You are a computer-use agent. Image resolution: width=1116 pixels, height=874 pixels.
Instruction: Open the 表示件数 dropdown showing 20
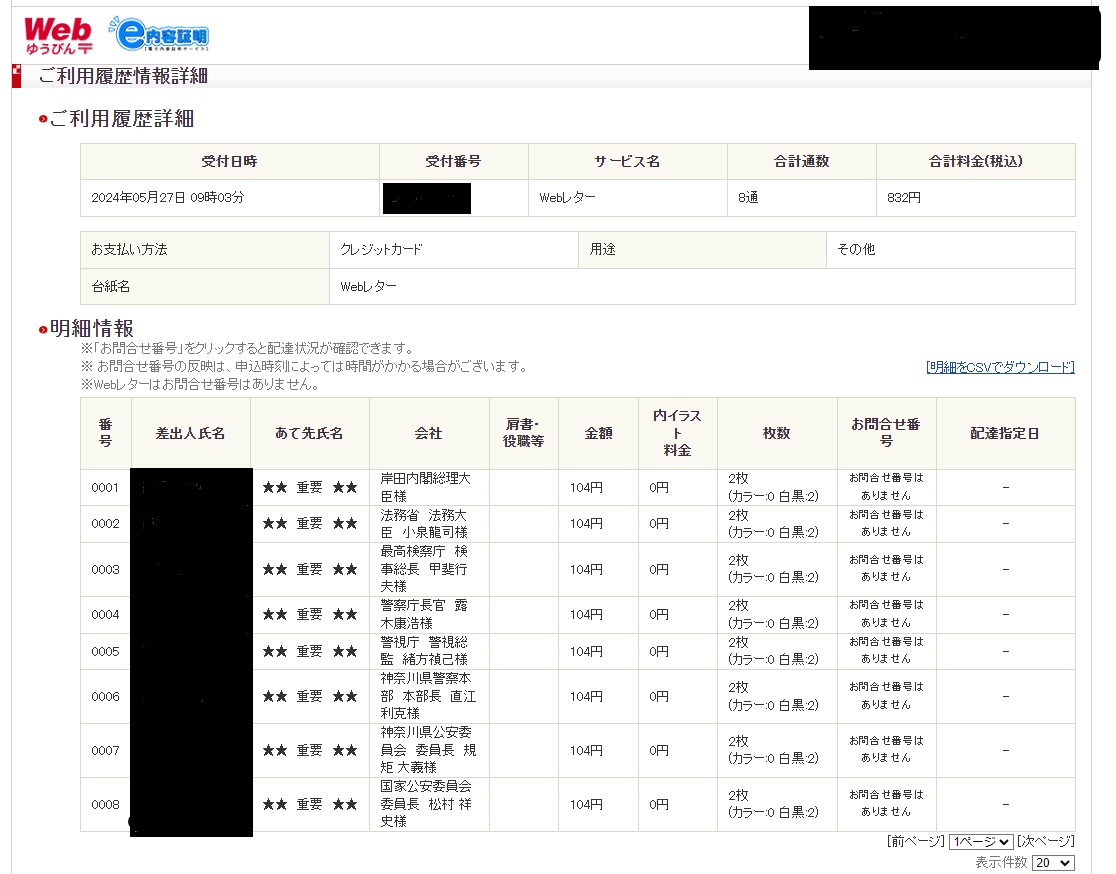point(1053,863)
